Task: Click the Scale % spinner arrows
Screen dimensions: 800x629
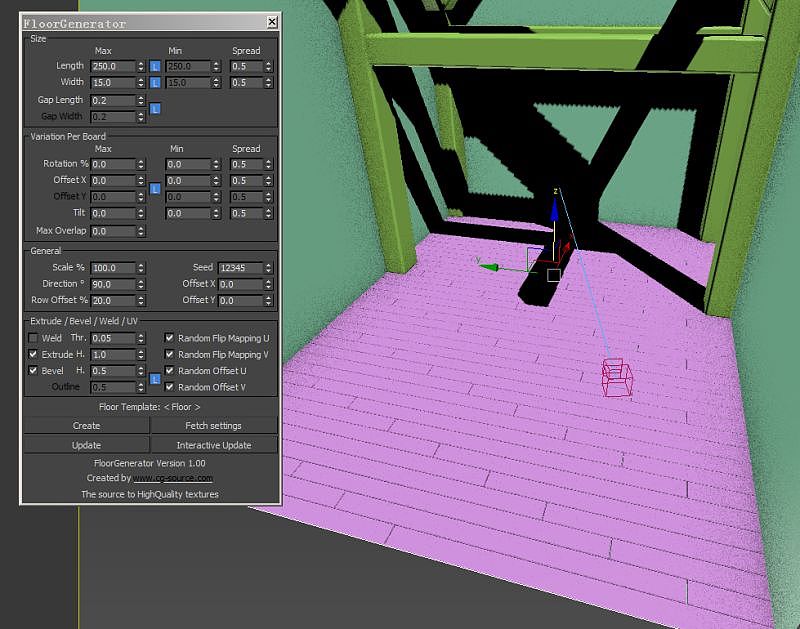Action: (141, 268)
